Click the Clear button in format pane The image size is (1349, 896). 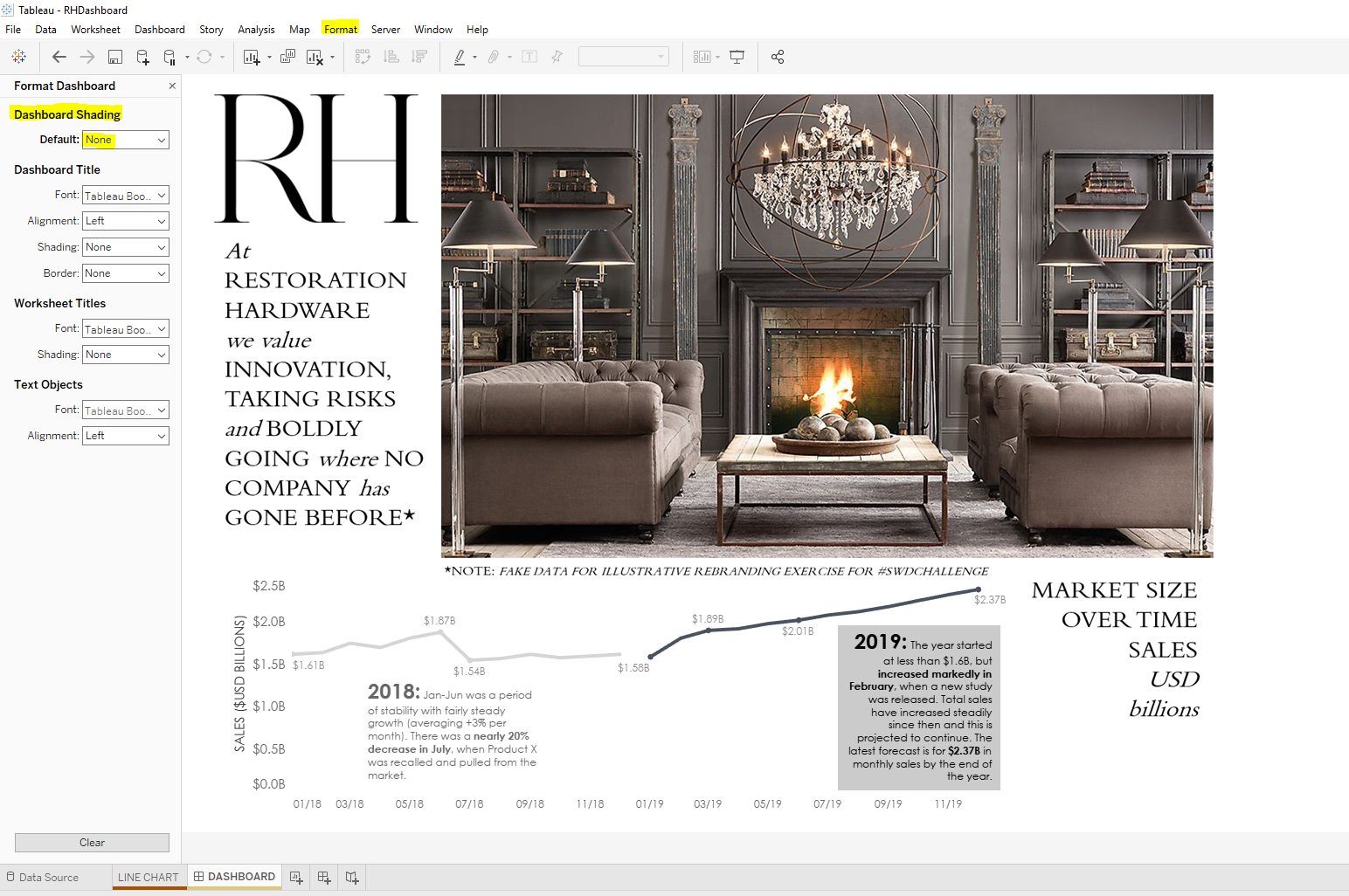point(92,843)
